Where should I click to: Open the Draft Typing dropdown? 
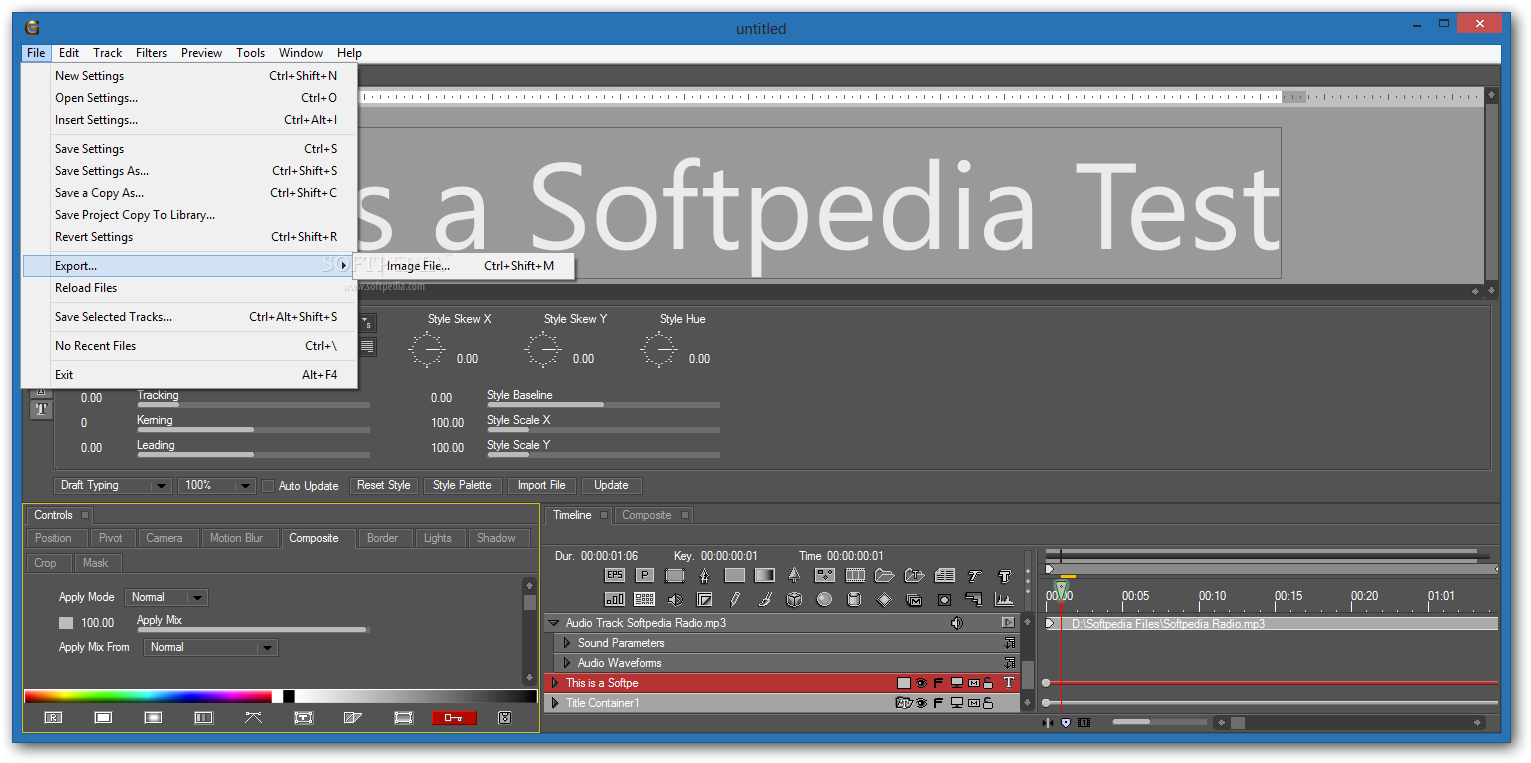(112, 485)
